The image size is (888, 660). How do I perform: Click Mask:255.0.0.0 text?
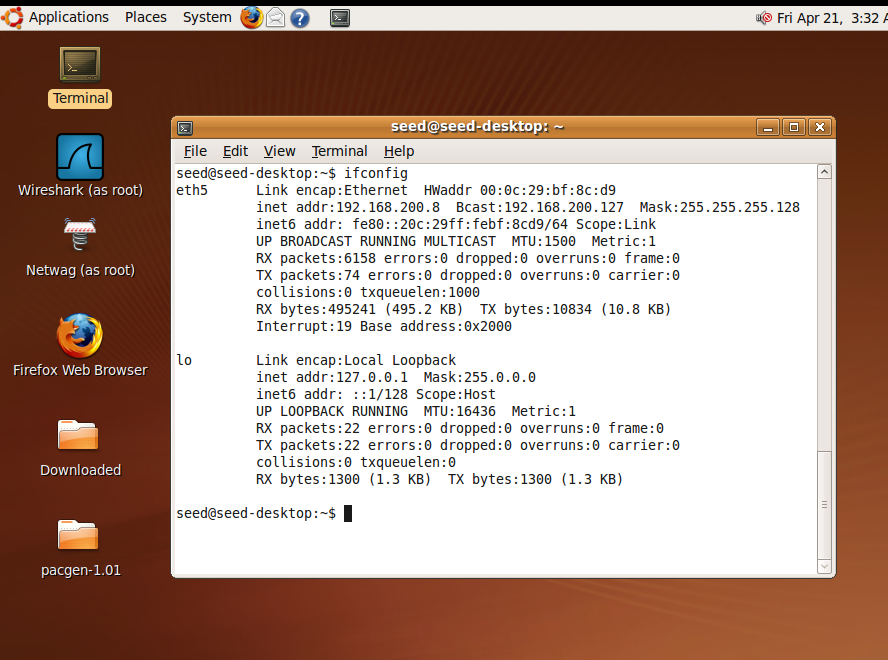[x=479, y=377]
